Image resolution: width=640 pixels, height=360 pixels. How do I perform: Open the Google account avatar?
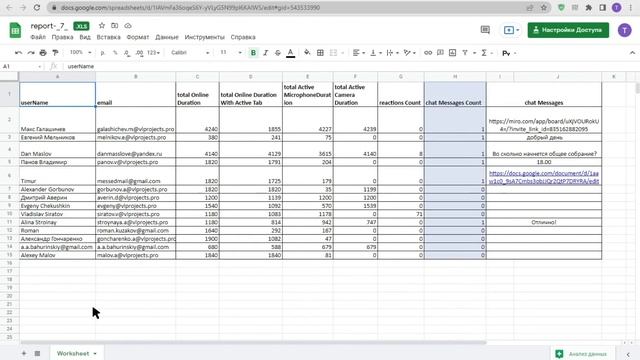(x=624, y=30)
